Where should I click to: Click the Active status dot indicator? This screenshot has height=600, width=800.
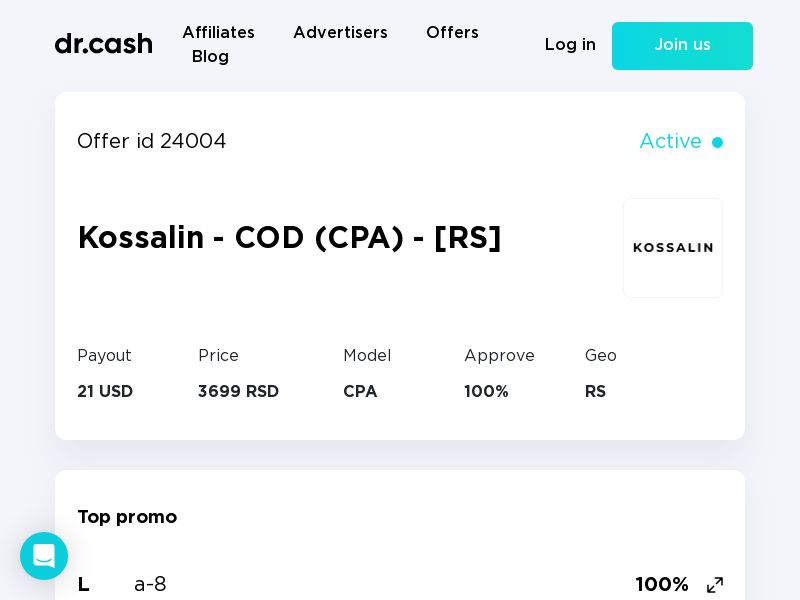coord(717,142)
